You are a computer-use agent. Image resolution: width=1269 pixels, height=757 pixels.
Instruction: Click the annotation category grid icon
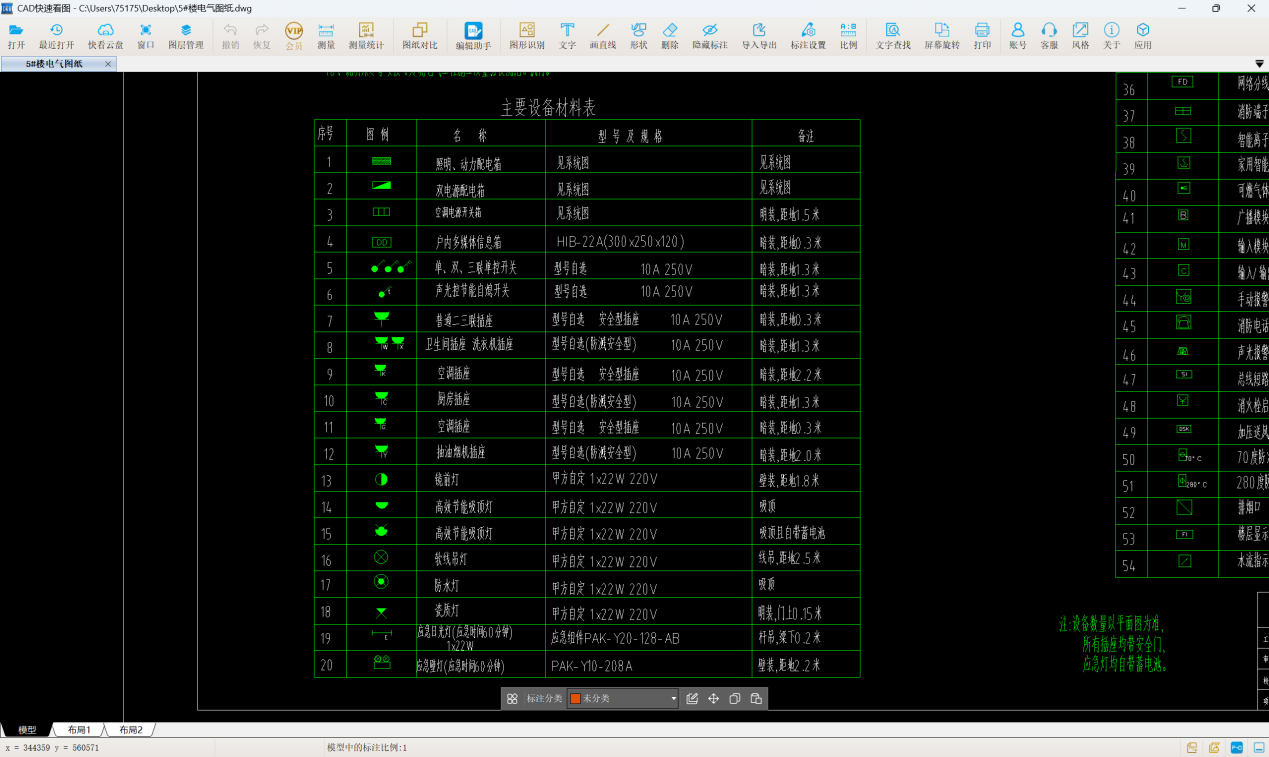click(512, 699)
